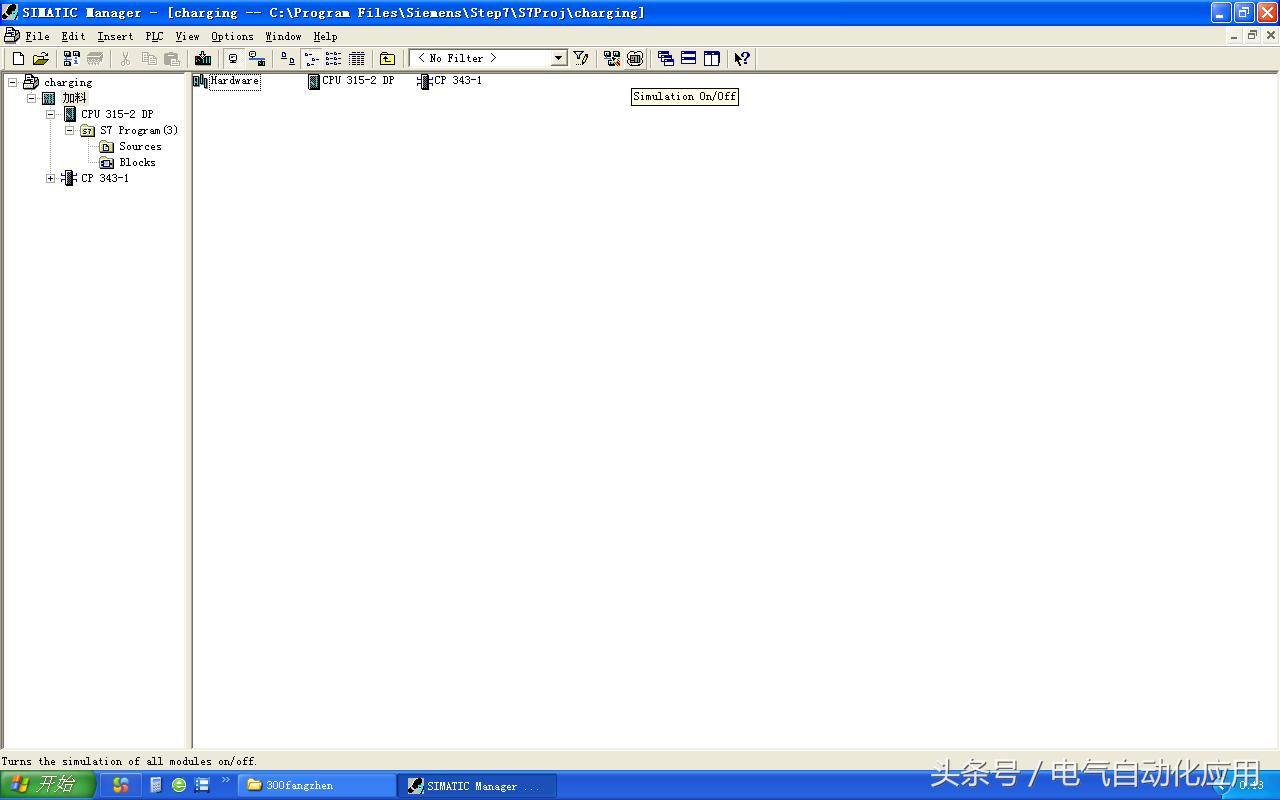
Task: Open a project using the Open folder icon
Action: pos(41,59)
